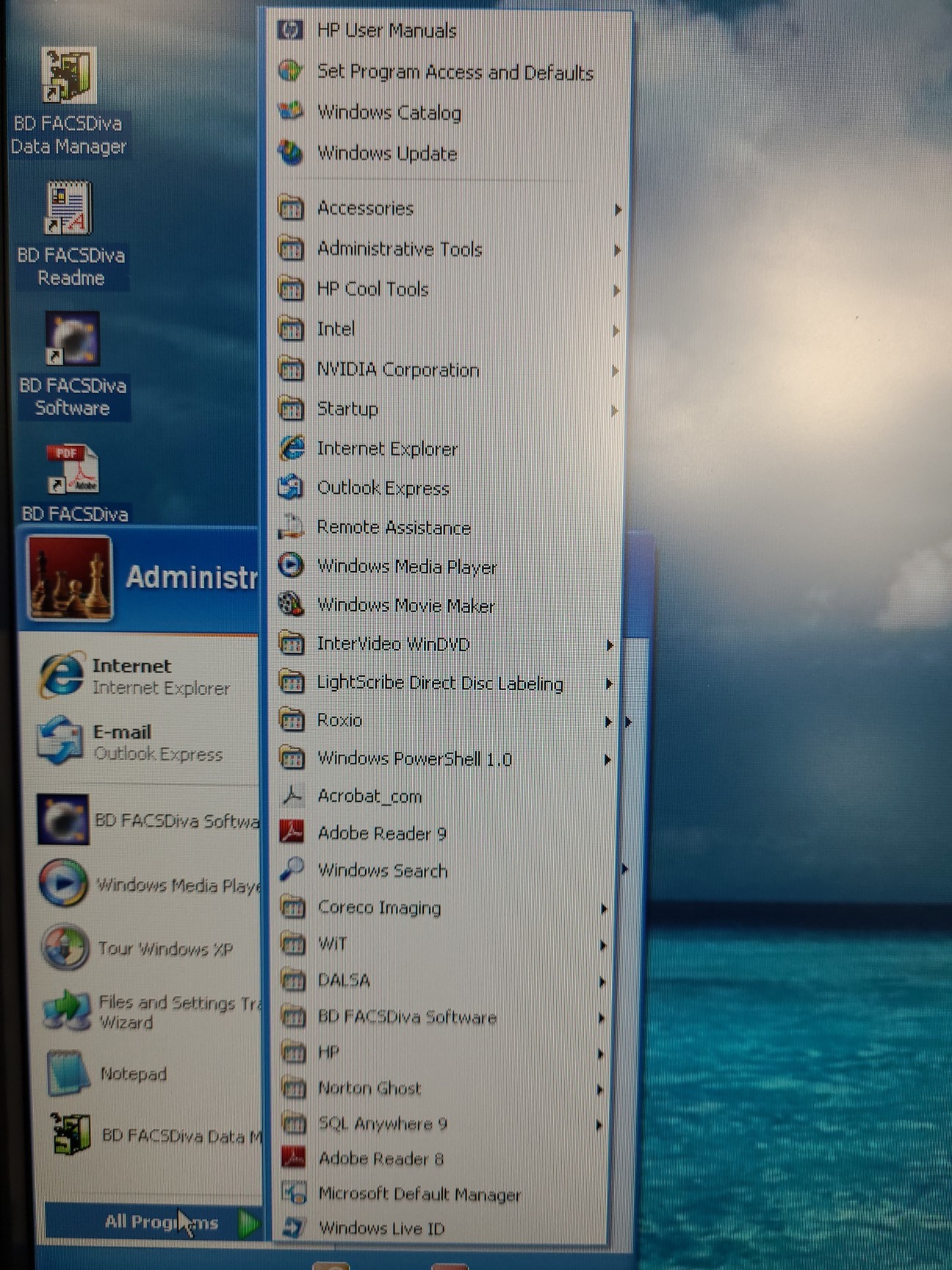Viewport: 952px width, 1270px height.
Task: Expand the InterVideo WinDVD submenu arrow
Action: [x=610, y=645]
